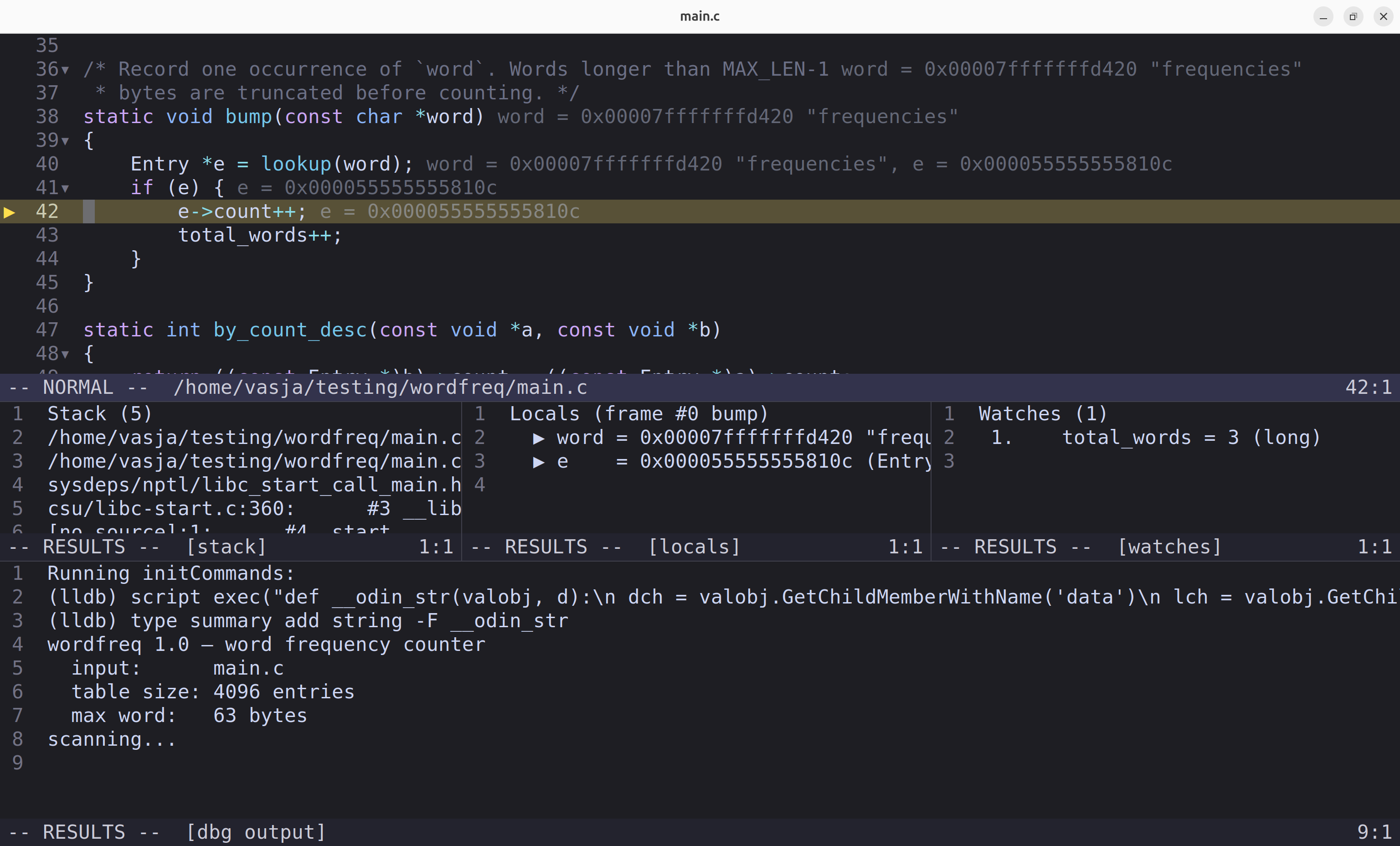This screenshot has height=846, width=1400.
Task: Click the 'scanning...' output line
Action: point(112,740)
